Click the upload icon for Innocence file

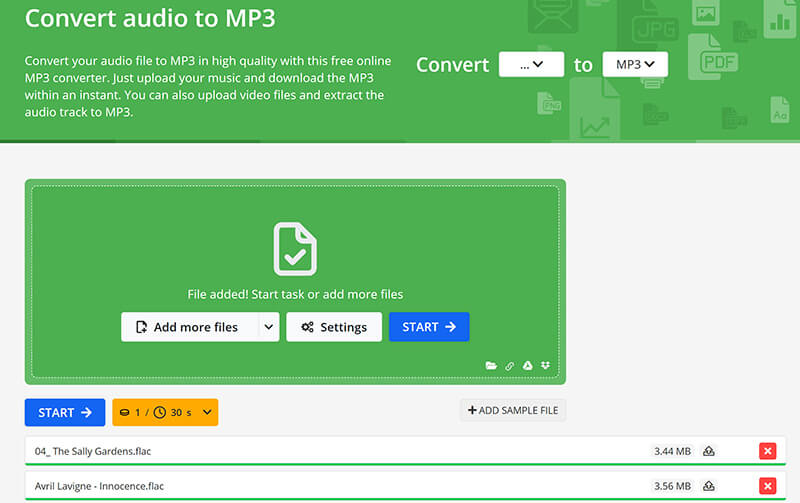click(709, 486)
